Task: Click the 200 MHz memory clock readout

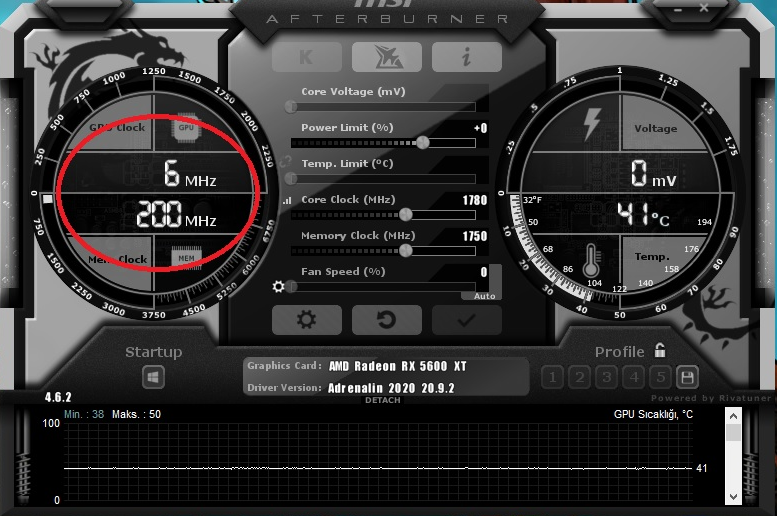Action: (176, 214)
